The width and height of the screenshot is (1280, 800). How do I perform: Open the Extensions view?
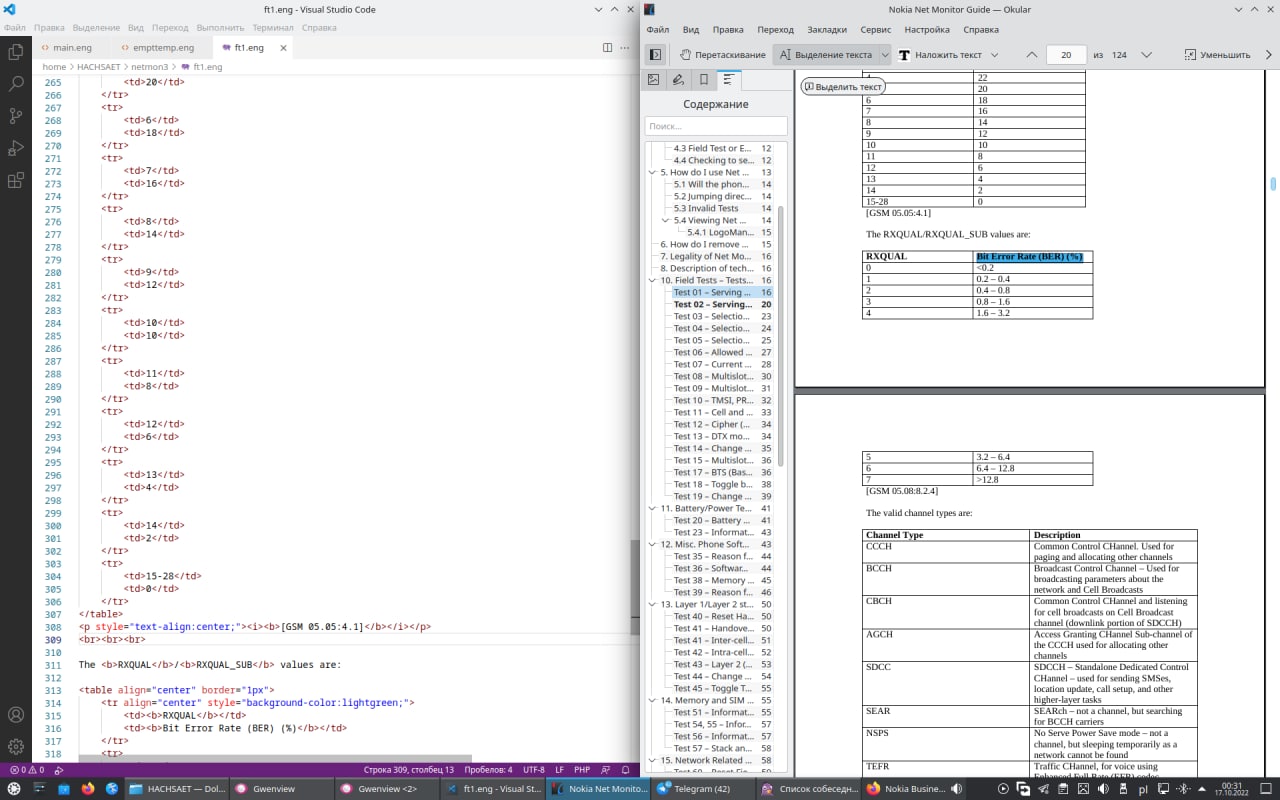16,181
